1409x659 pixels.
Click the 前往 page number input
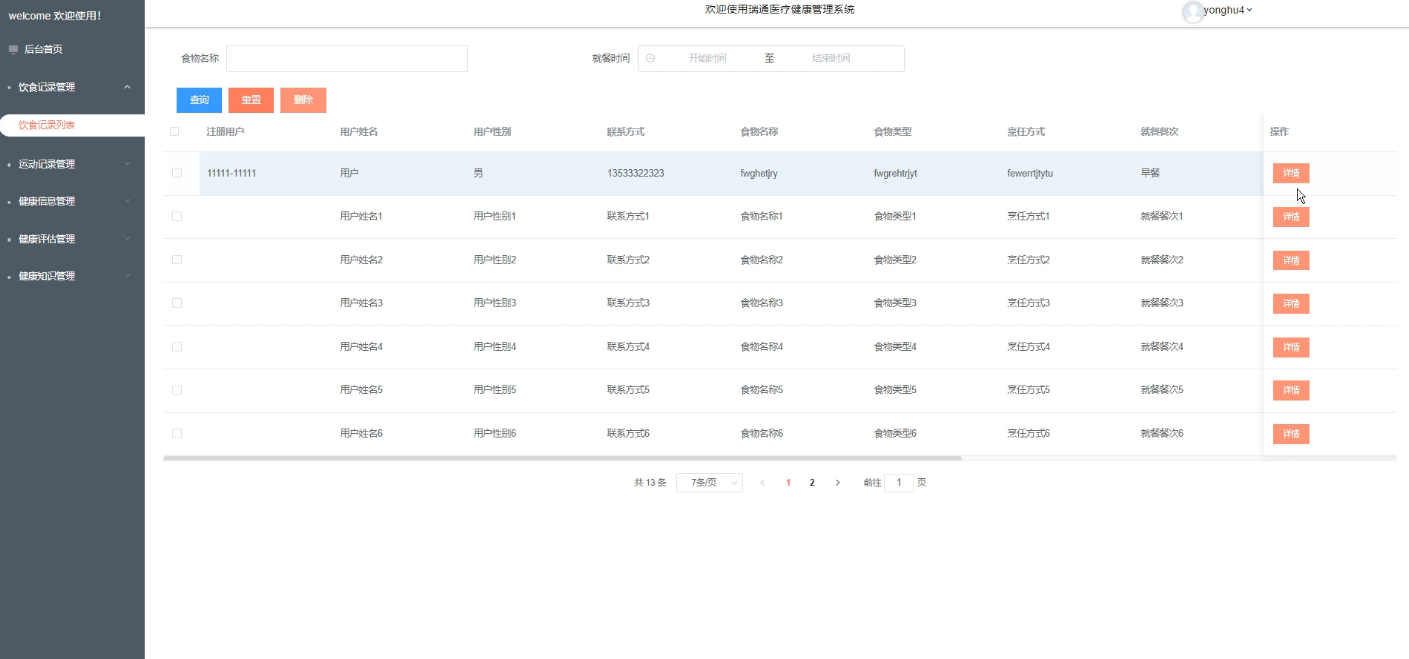click(899, 482)
